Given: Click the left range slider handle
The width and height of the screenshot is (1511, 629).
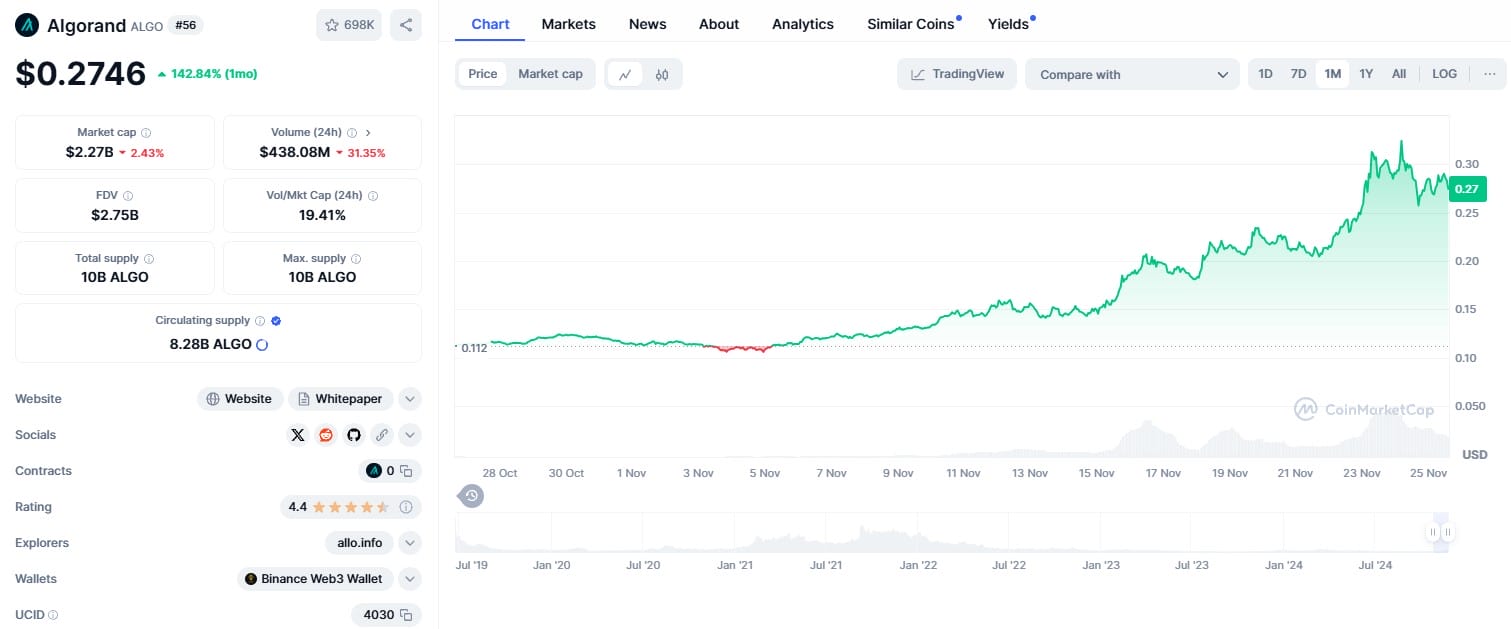Looking at the screenshot, I should 1433,532.
